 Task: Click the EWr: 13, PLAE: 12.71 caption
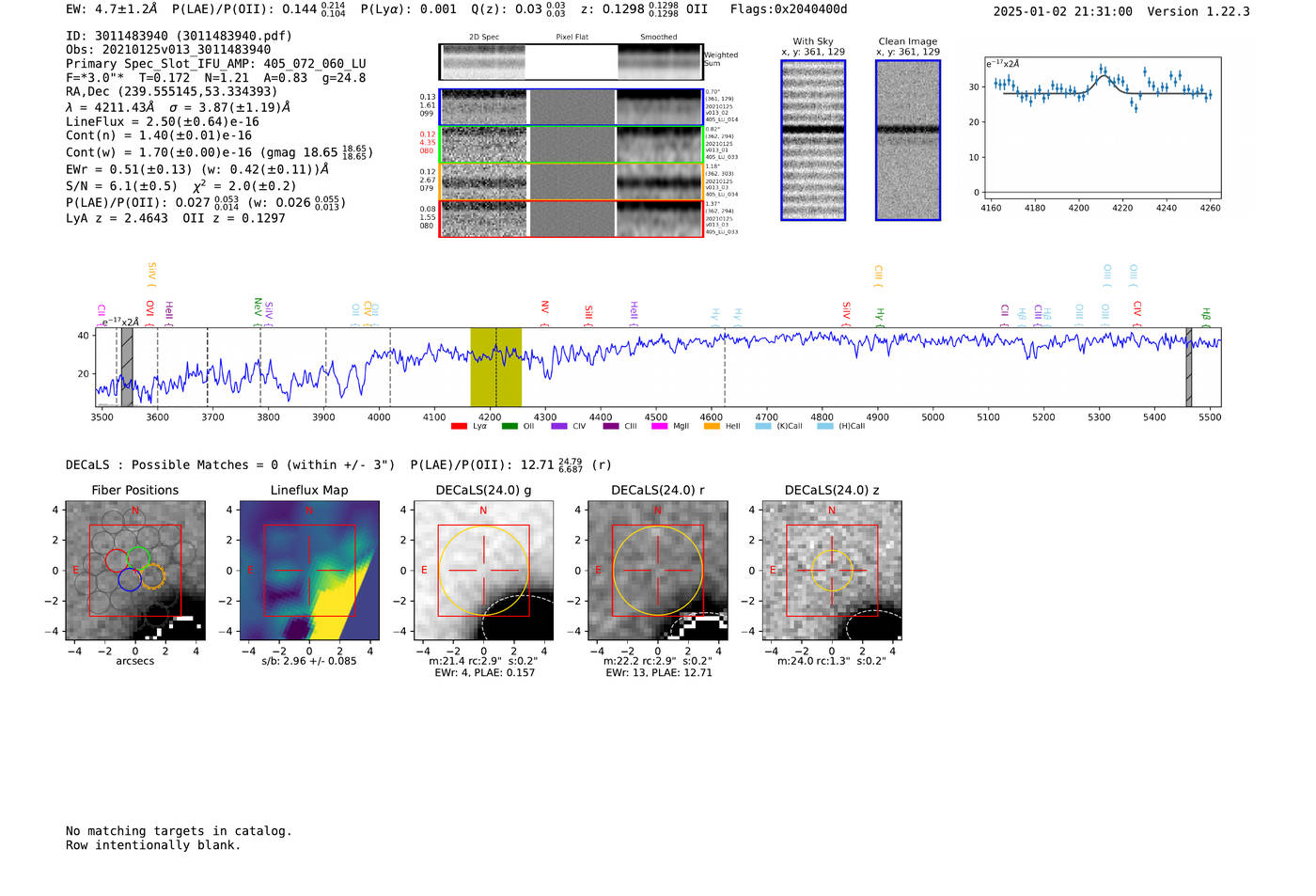click(658, 673)
